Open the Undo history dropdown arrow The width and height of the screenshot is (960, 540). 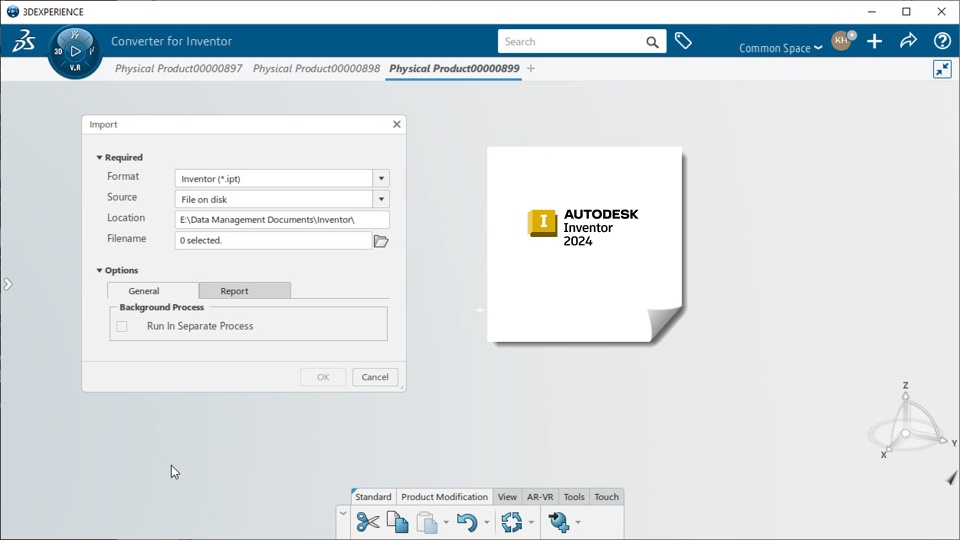pos(487,522)
